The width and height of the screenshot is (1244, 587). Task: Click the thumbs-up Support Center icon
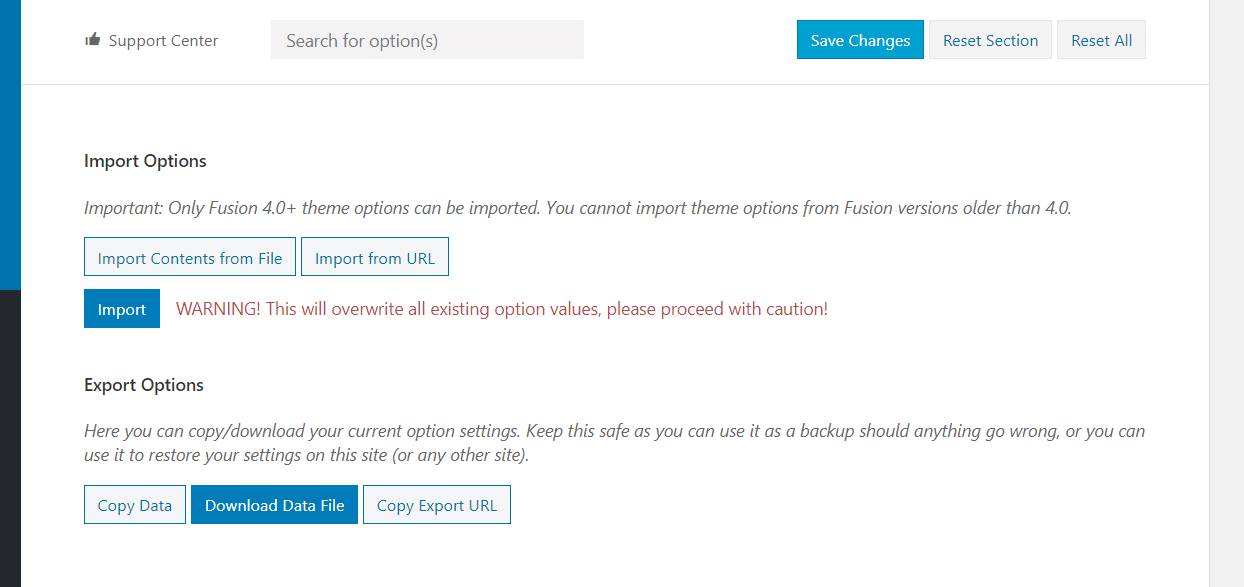[93, 40]
